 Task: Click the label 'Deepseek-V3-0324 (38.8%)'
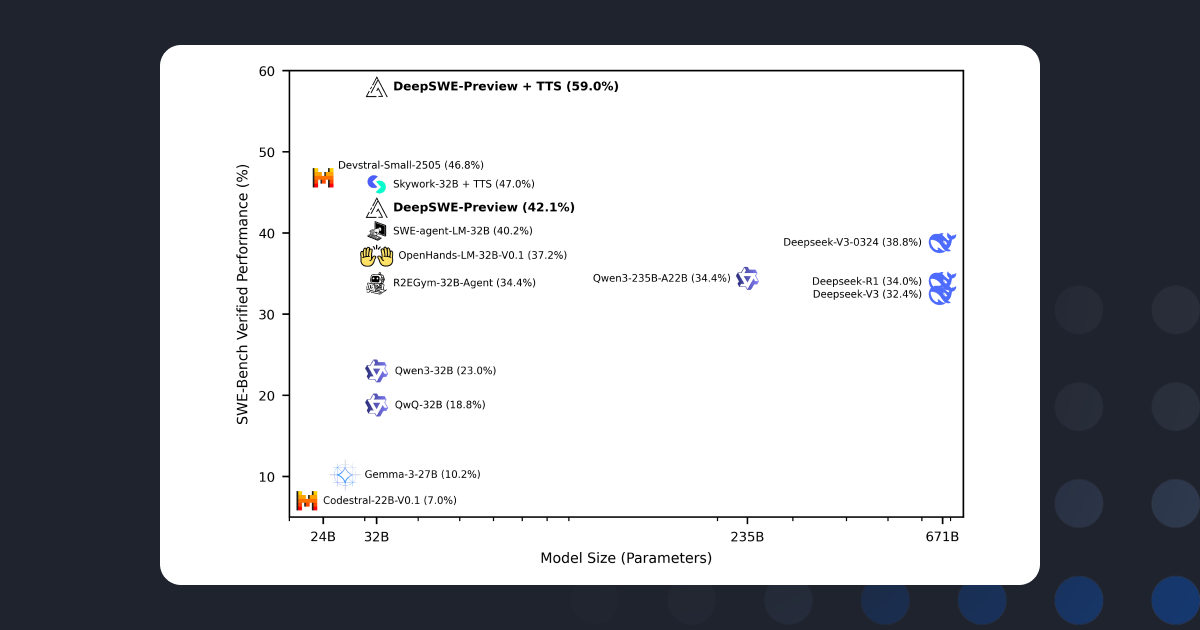(x=853, y=242)
